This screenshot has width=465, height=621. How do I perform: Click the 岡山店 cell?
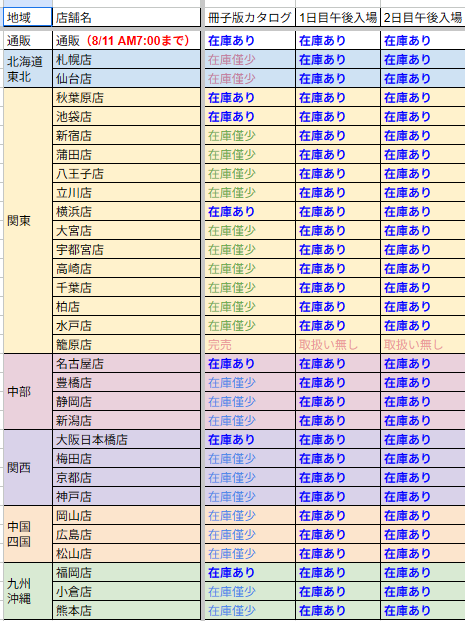[126, 516]
